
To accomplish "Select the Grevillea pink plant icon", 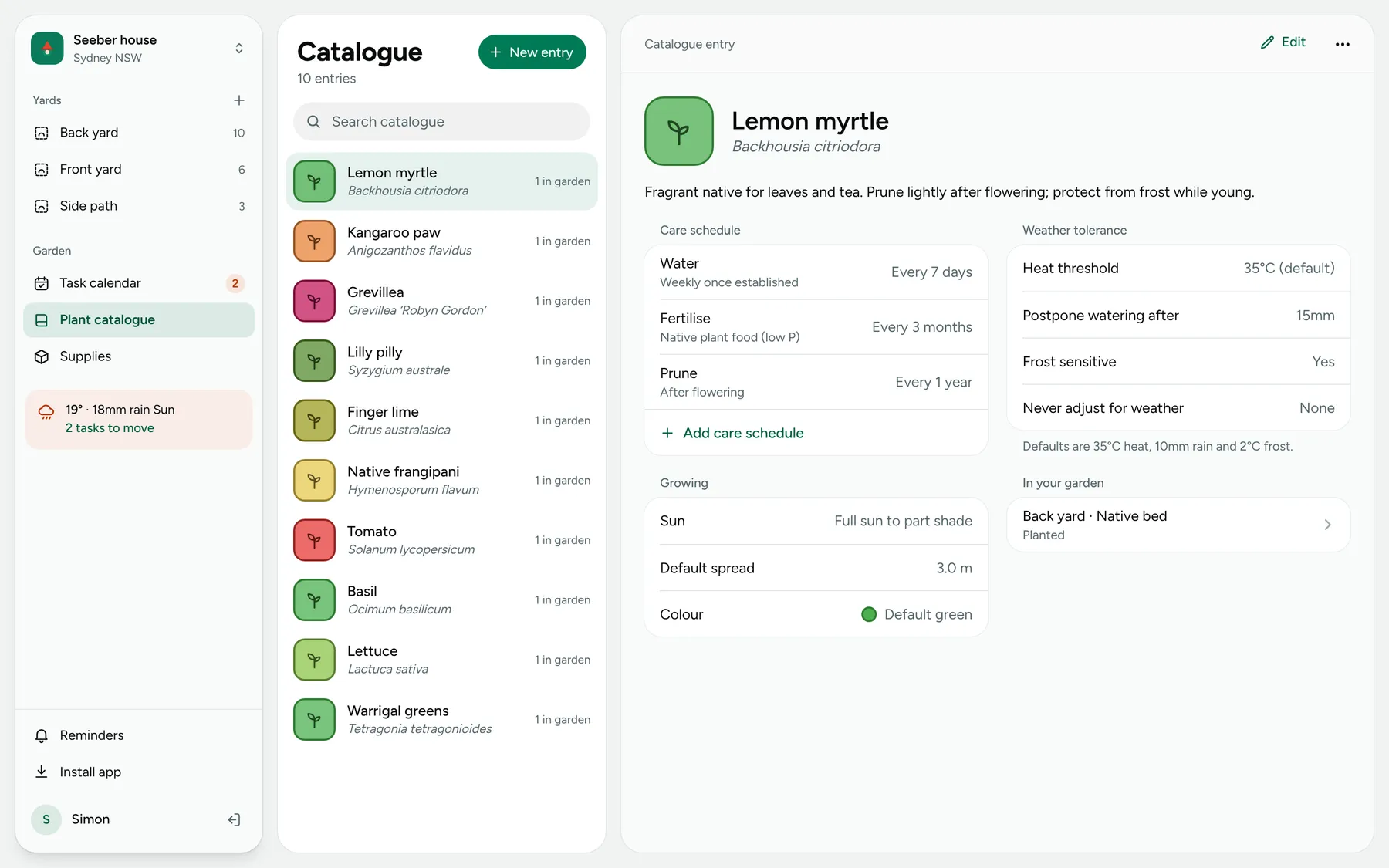I will (x=314, y=301).
